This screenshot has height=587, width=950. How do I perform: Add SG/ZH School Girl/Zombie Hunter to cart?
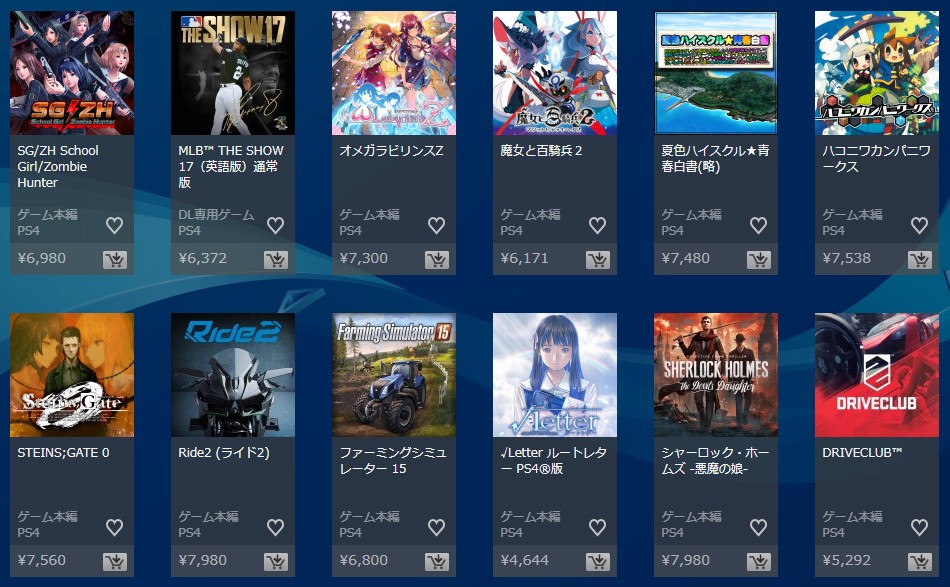pos(115,260)
